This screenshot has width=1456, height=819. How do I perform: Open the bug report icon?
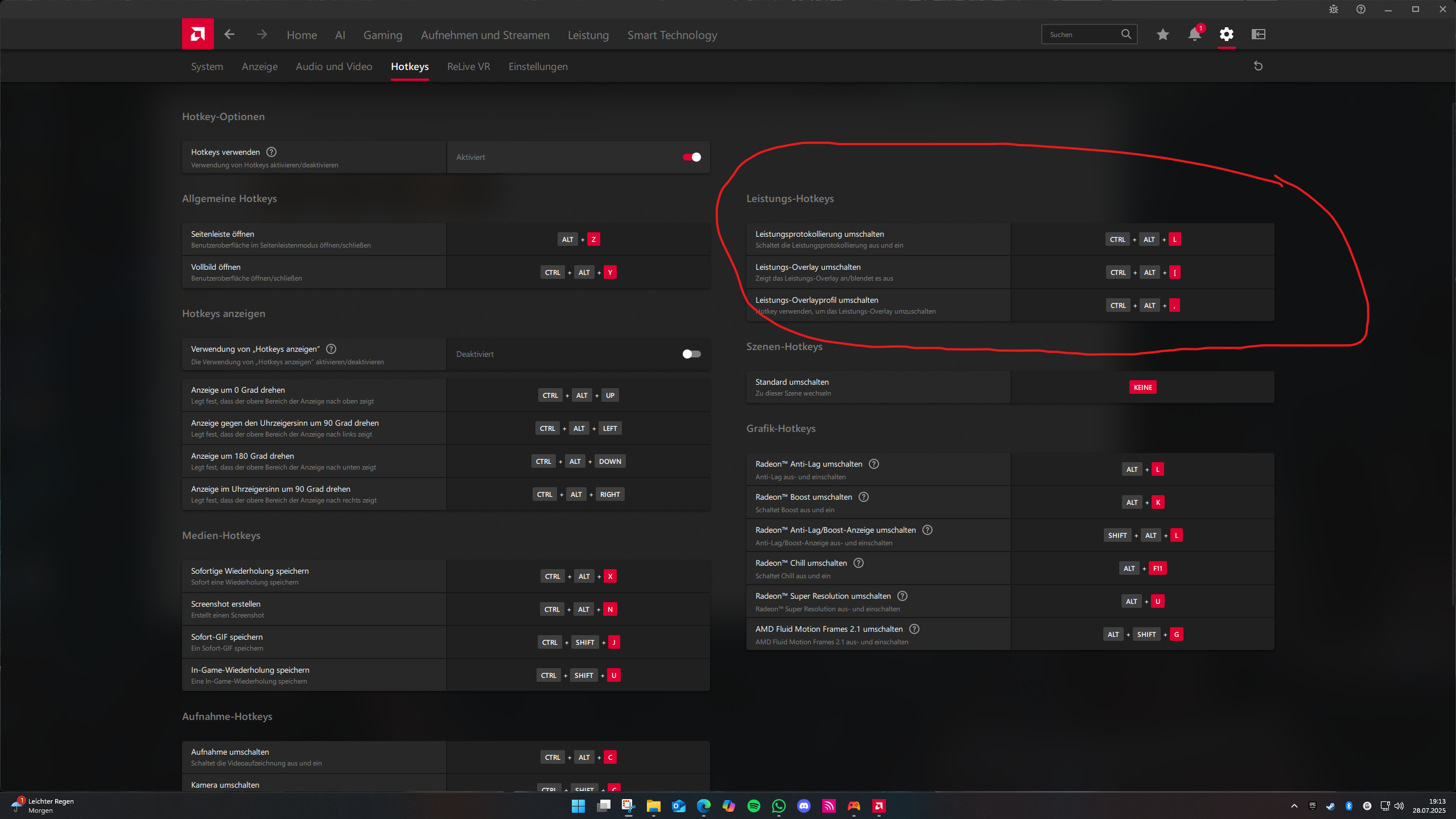1333,9
